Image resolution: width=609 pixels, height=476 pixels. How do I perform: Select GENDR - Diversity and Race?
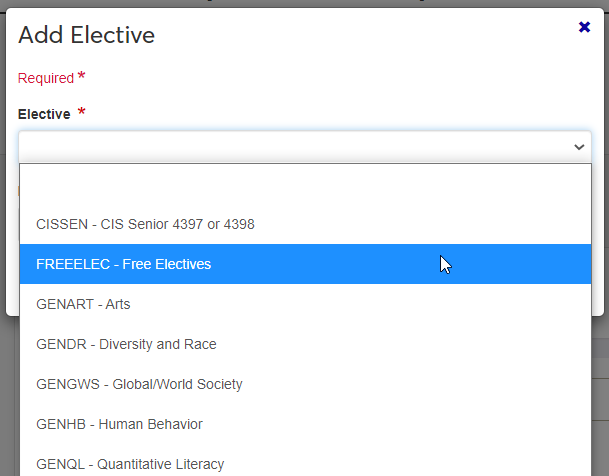pyautogui.click(x=126, y=344)
